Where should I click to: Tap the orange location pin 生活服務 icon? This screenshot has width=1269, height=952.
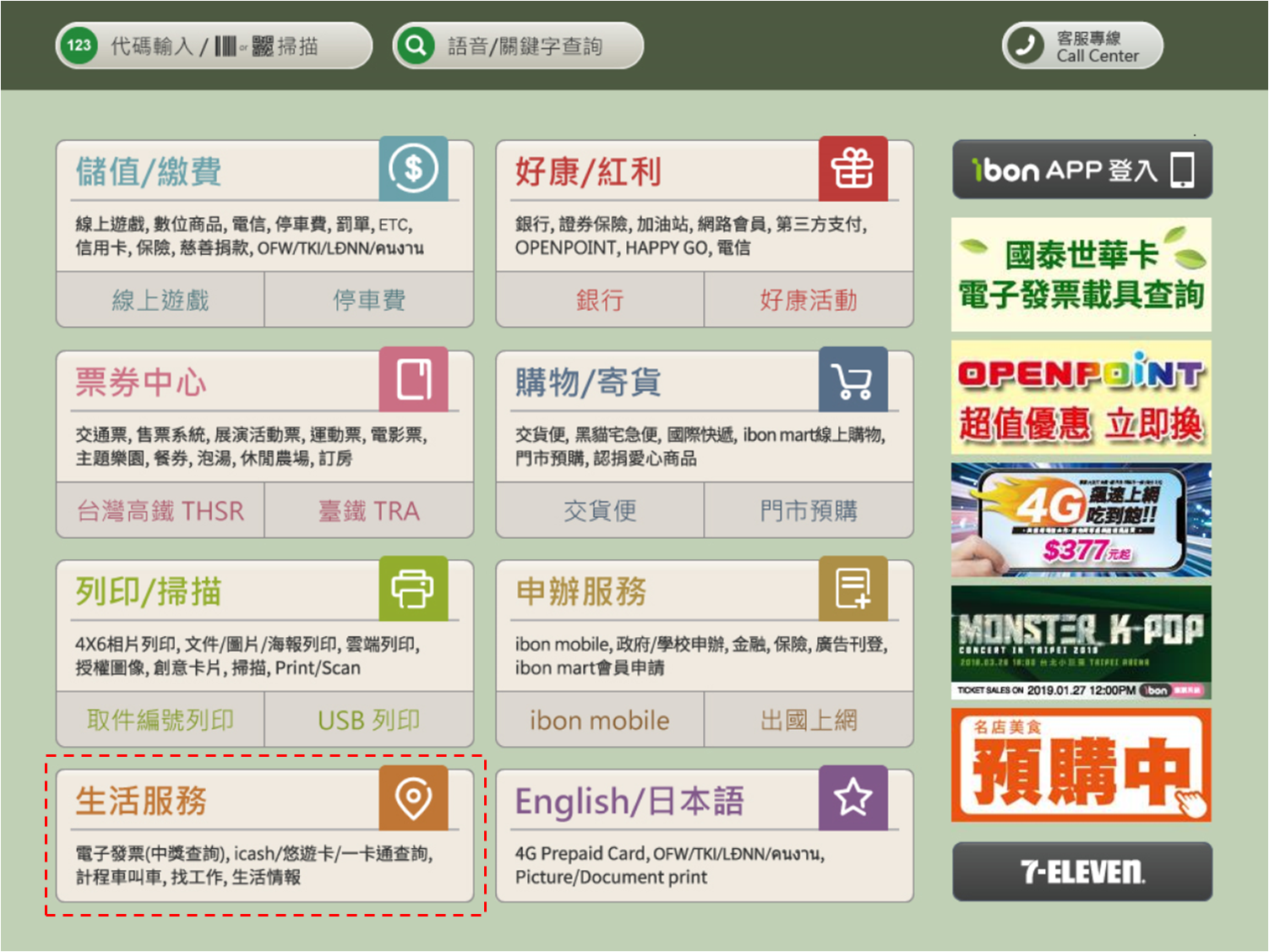(x=413, y=797)
